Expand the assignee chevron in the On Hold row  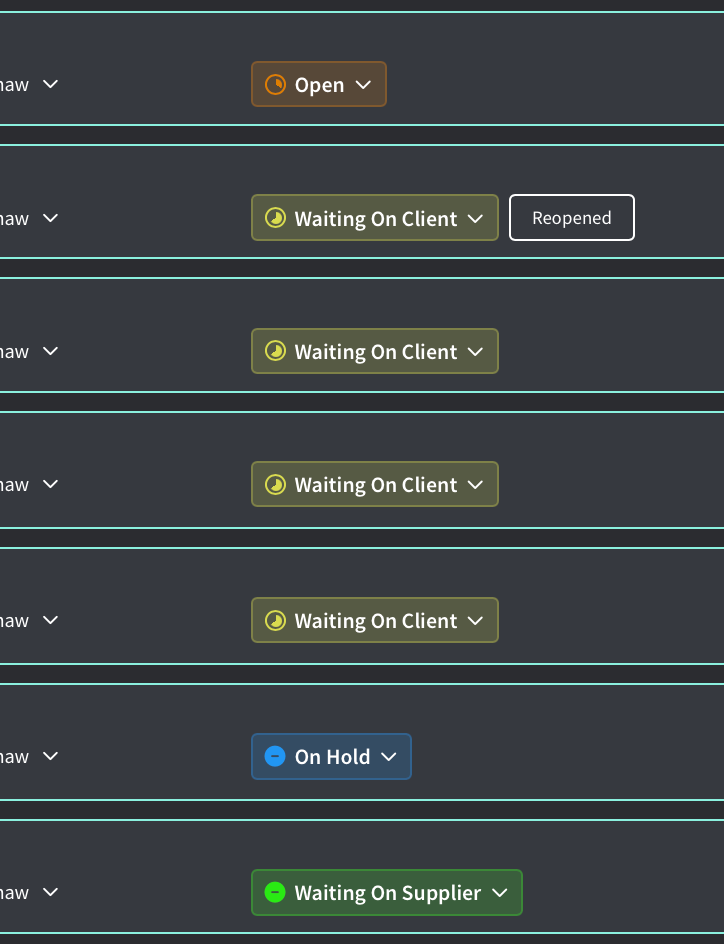pyautogui.click(x=51, y=756)
